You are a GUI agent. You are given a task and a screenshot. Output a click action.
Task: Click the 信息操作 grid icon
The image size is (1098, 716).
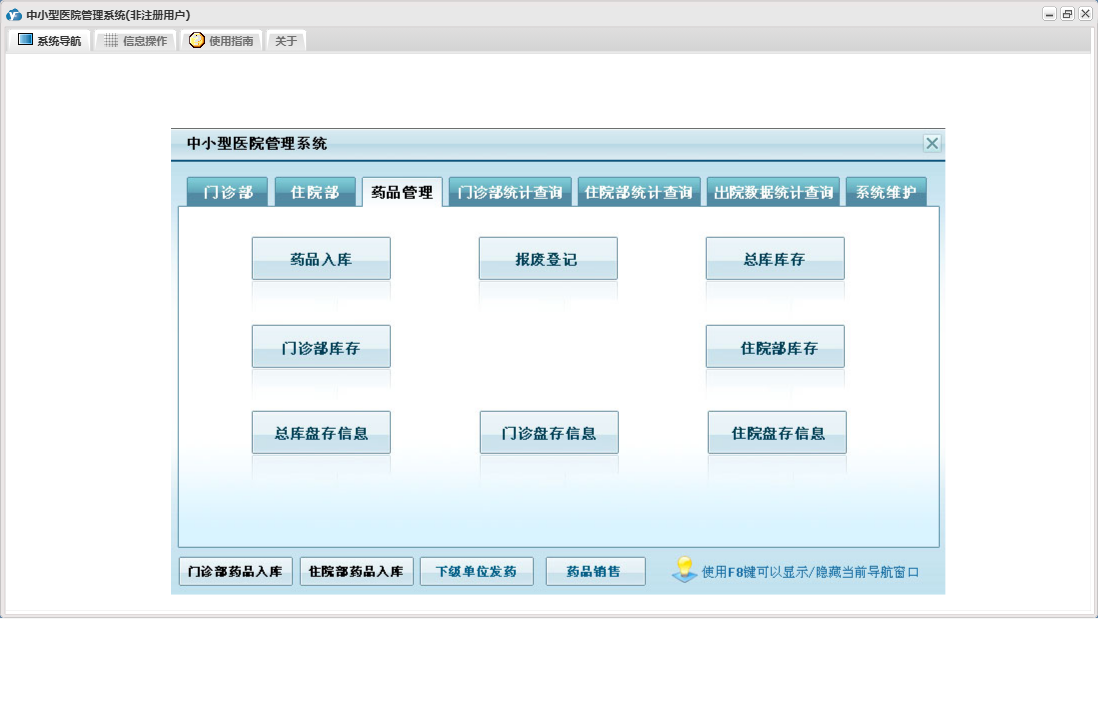pyautogui.click(x=111, y=41)
